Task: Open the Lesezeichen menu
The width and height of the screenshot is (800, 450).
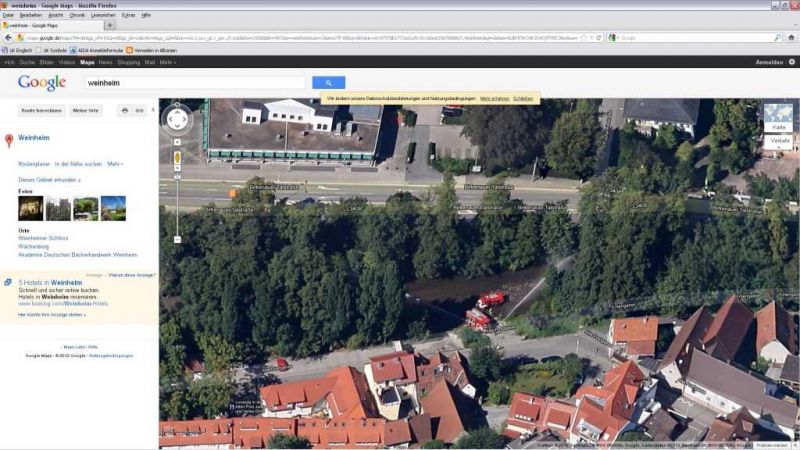Action: [x=103, y=16]
